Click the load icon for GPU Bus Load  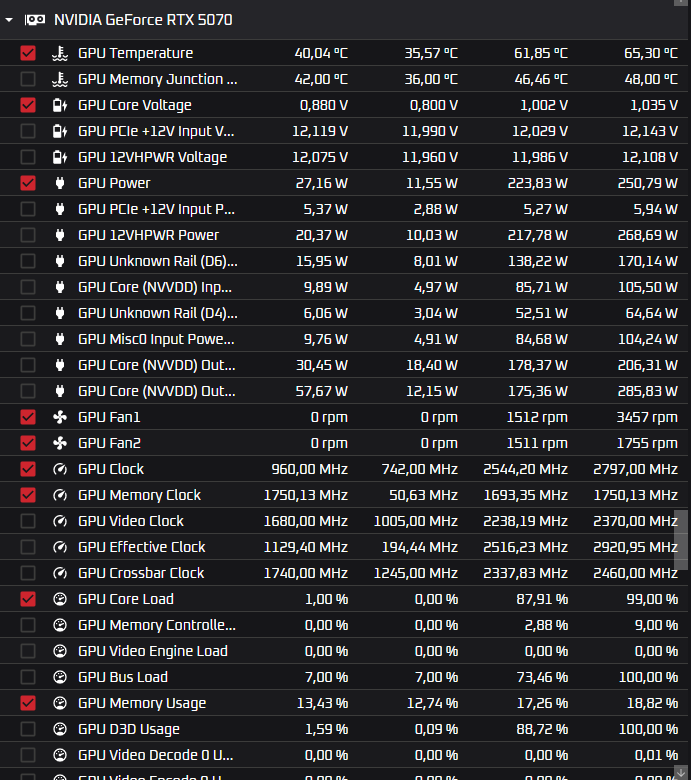(60, 677)
